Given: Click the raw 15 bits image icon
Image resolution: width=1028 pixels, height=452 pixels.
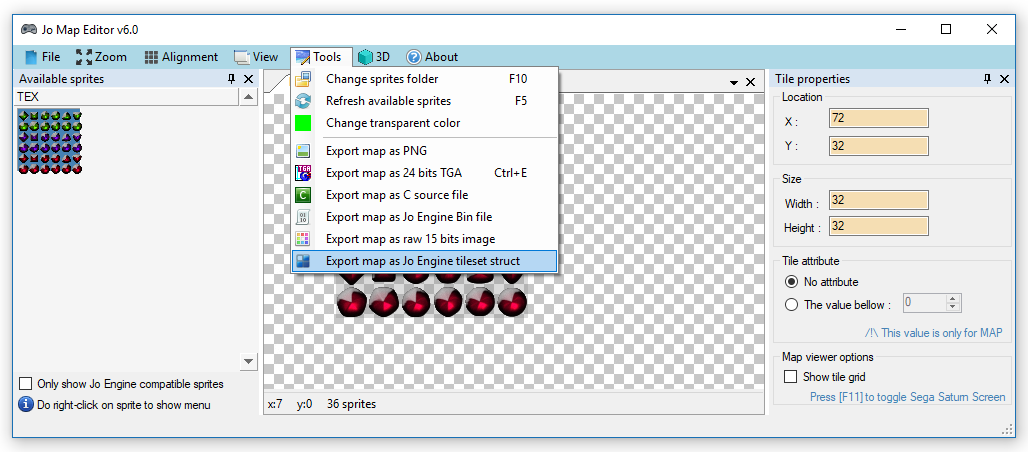Looking at the screenshot, I should click(x=303, y=239).
